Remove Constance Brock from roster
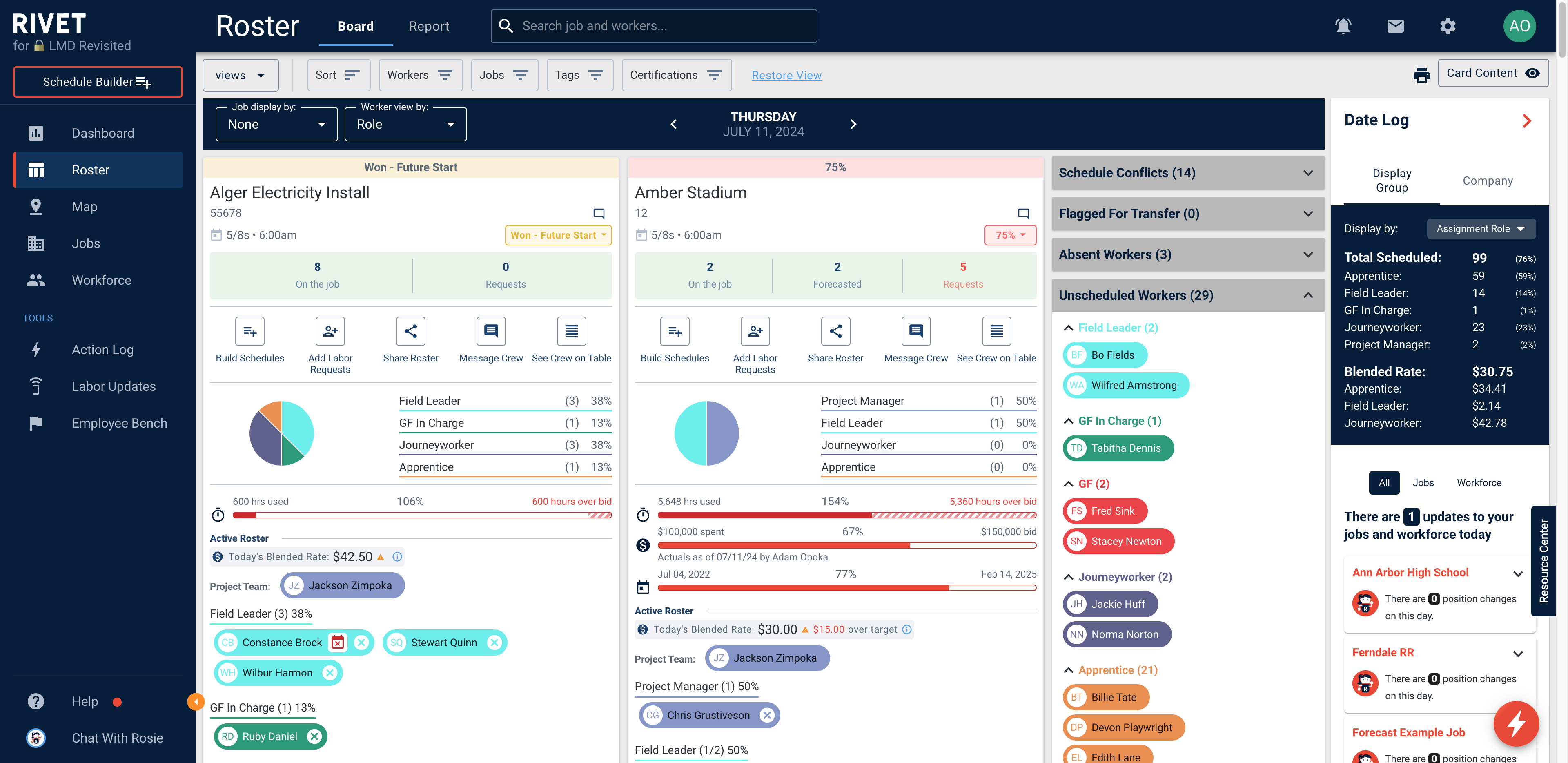Viewport: 1568px width, 763px height. (x=361, y=643)
